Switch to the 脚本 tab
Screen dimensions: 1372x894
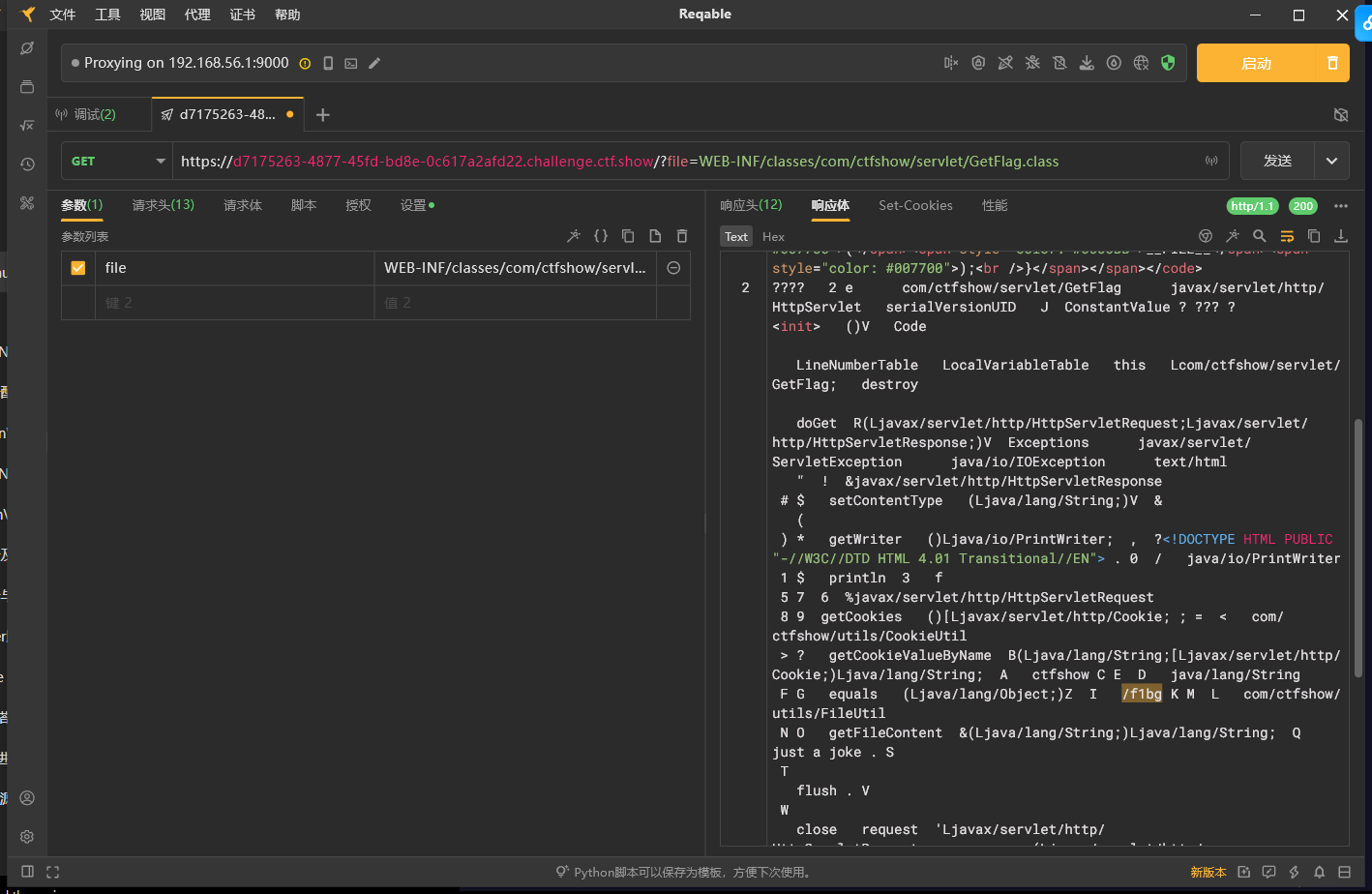(304, 205)
